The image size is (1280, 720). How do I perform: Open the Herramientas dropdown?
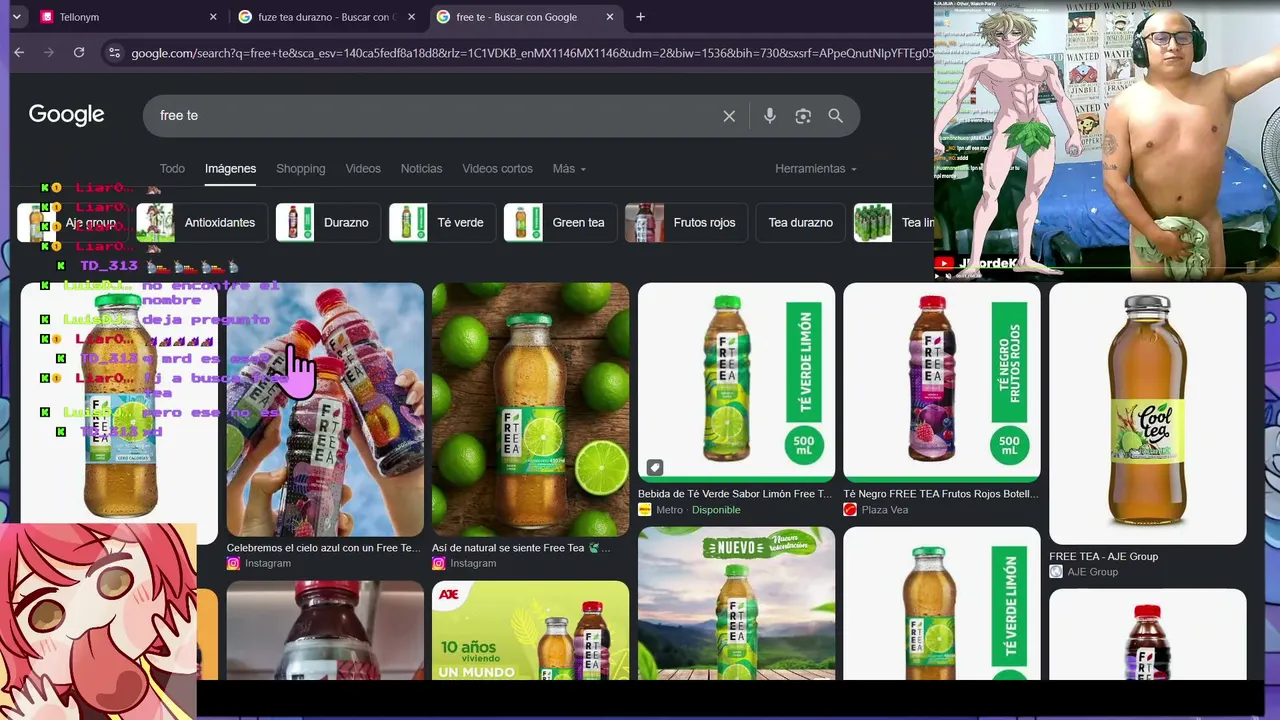pyautogui.click(x=816, y=169)
